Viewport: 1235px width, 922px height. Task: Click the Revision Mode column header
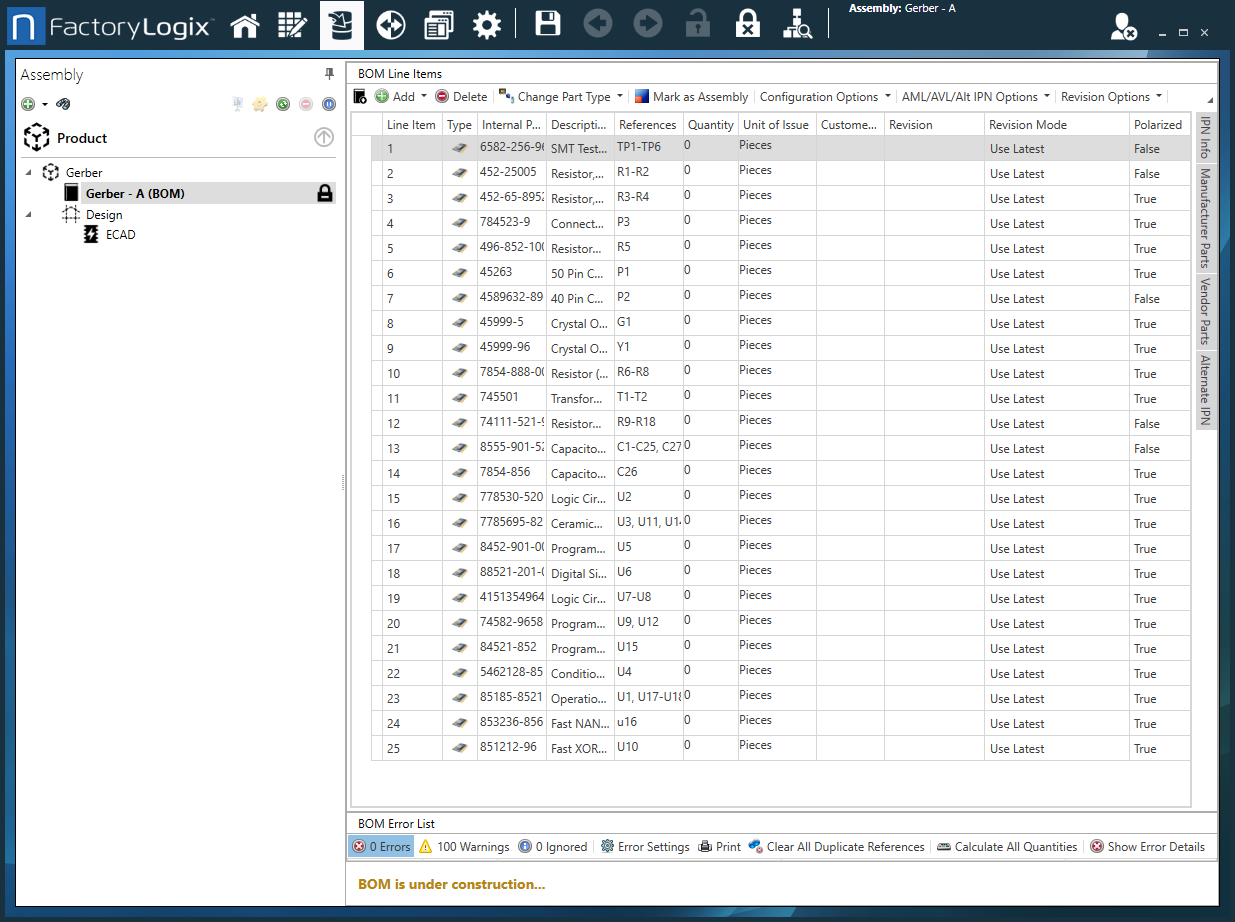tap(1027, 125)
